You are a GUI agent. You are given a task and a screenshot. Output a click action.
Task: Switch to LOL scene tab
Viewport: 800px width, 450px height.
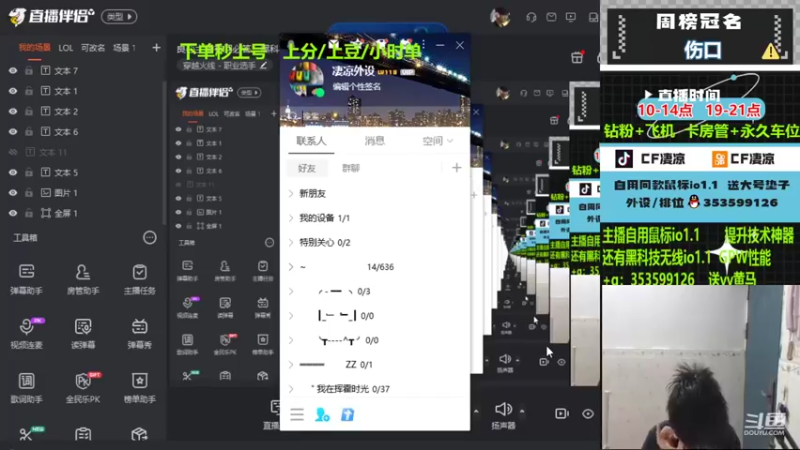65,48
